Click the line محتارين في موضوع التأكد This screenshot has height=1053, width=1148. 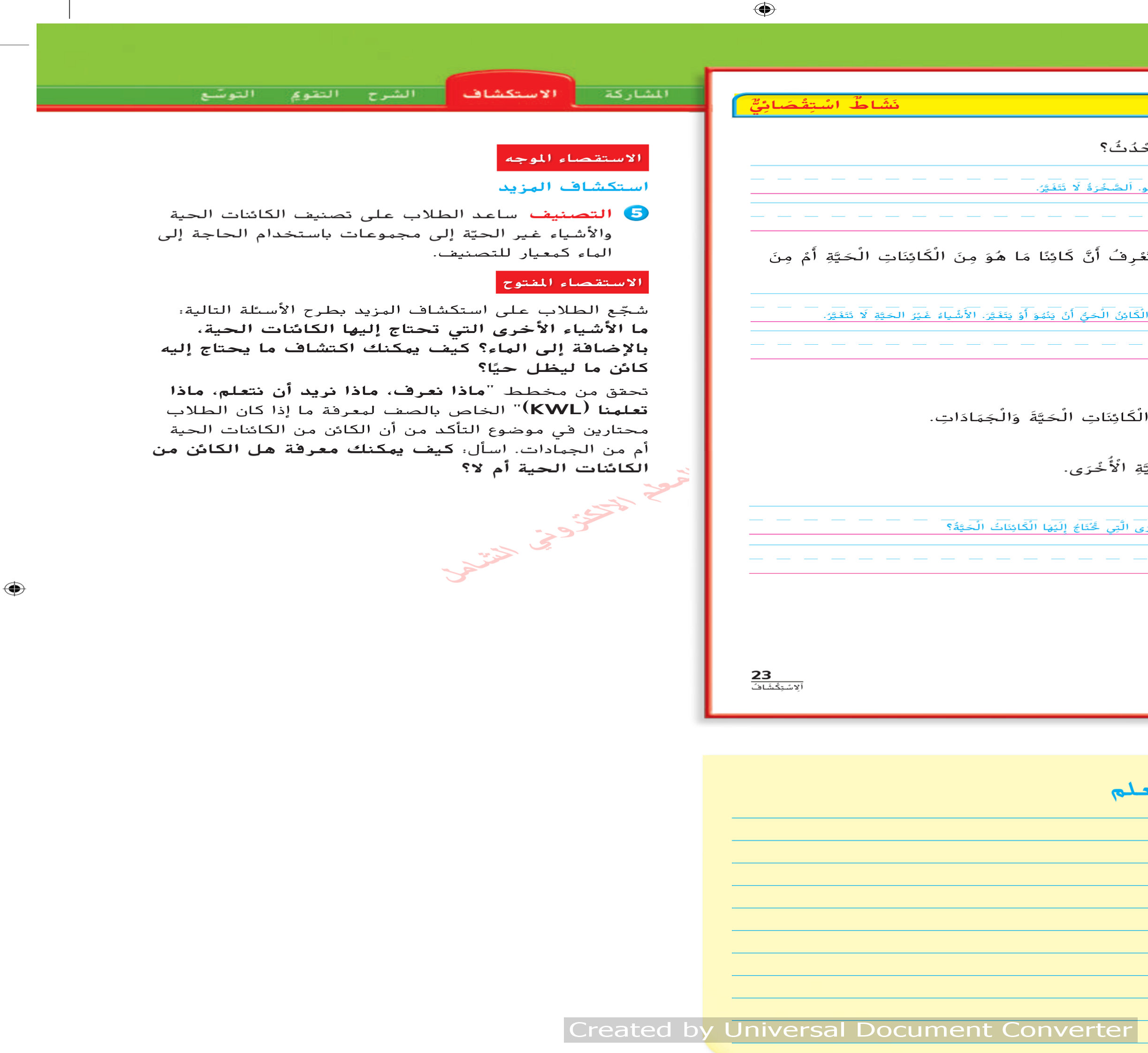coord(409,429)
